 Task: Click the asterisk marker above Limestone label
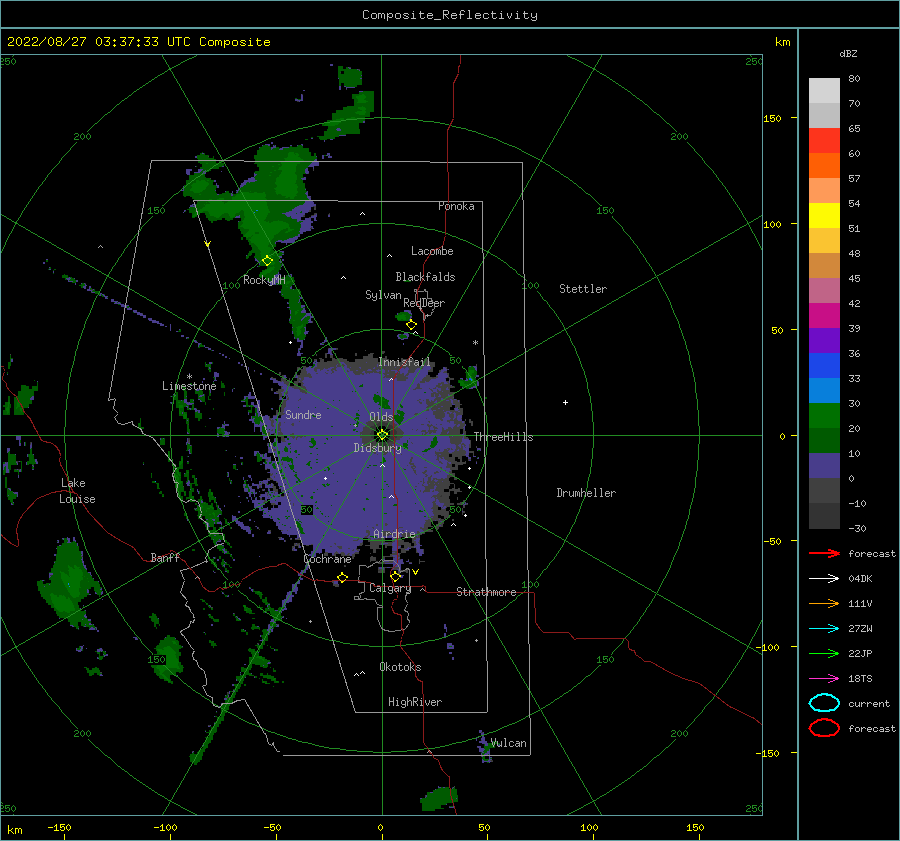point(189,377)
